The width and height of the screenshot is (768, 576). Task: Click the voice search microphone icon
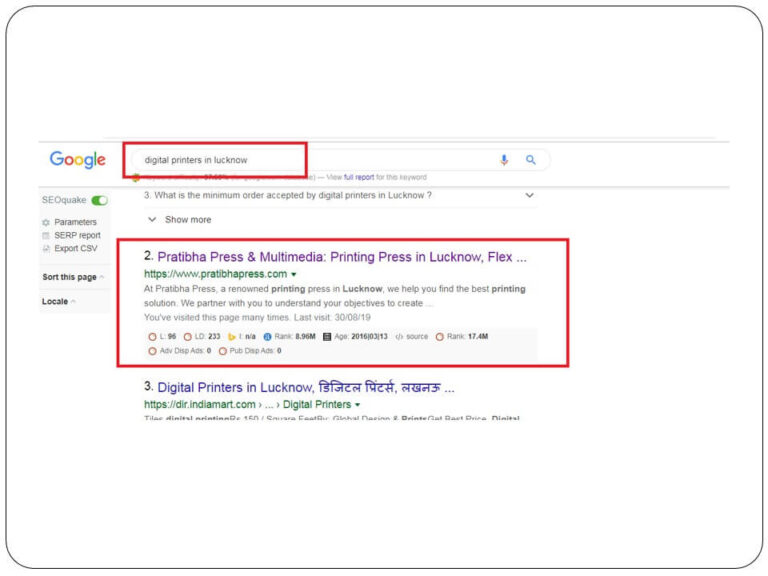point(504,160)
